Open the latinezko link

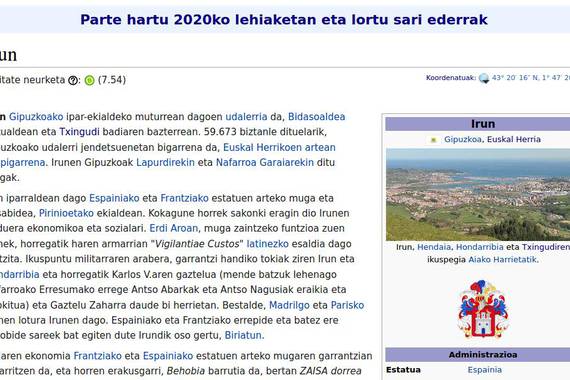(x=268, y=244)
